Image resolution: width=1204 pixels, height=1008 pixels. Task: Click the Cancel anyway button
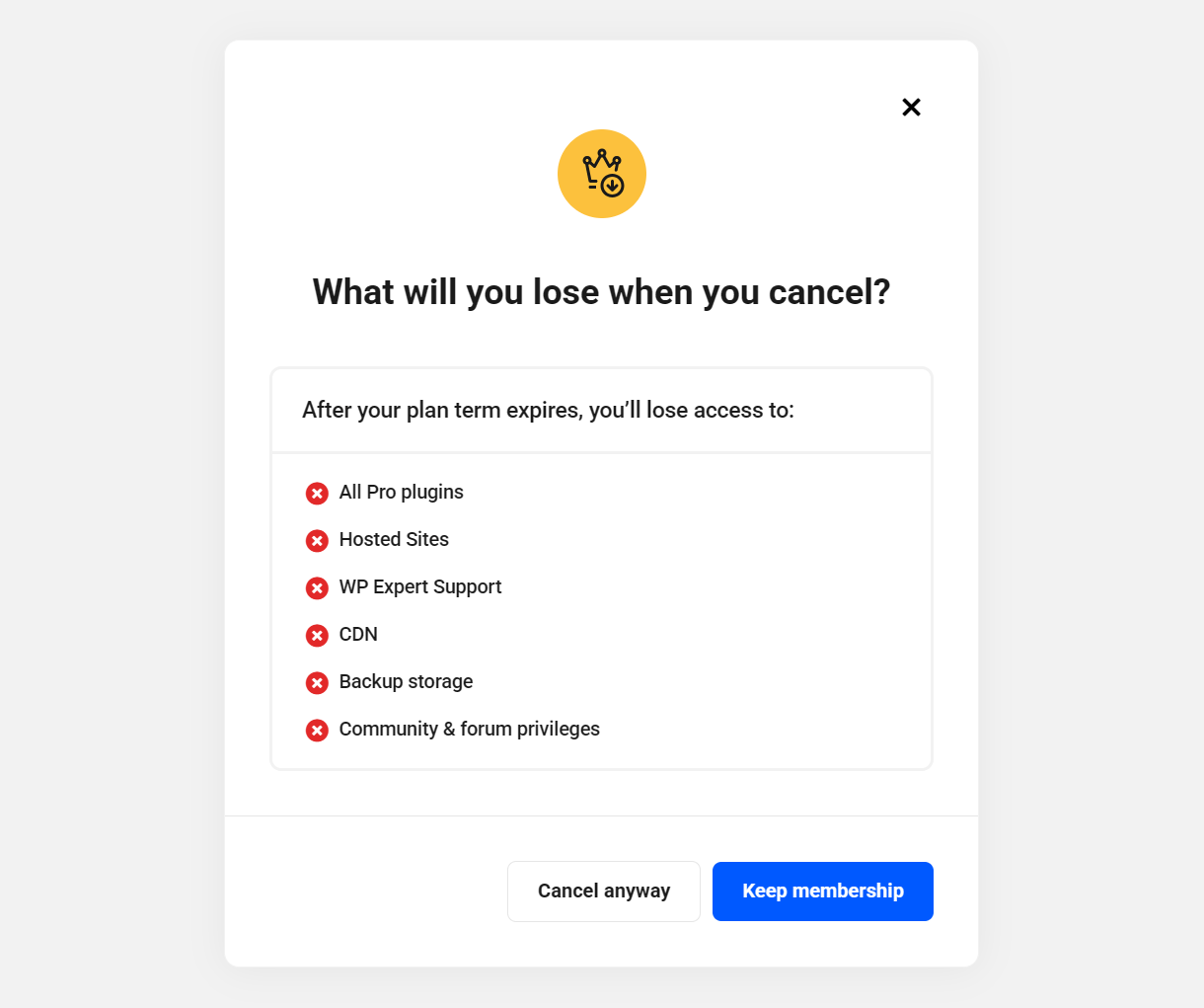pos(603,891)
